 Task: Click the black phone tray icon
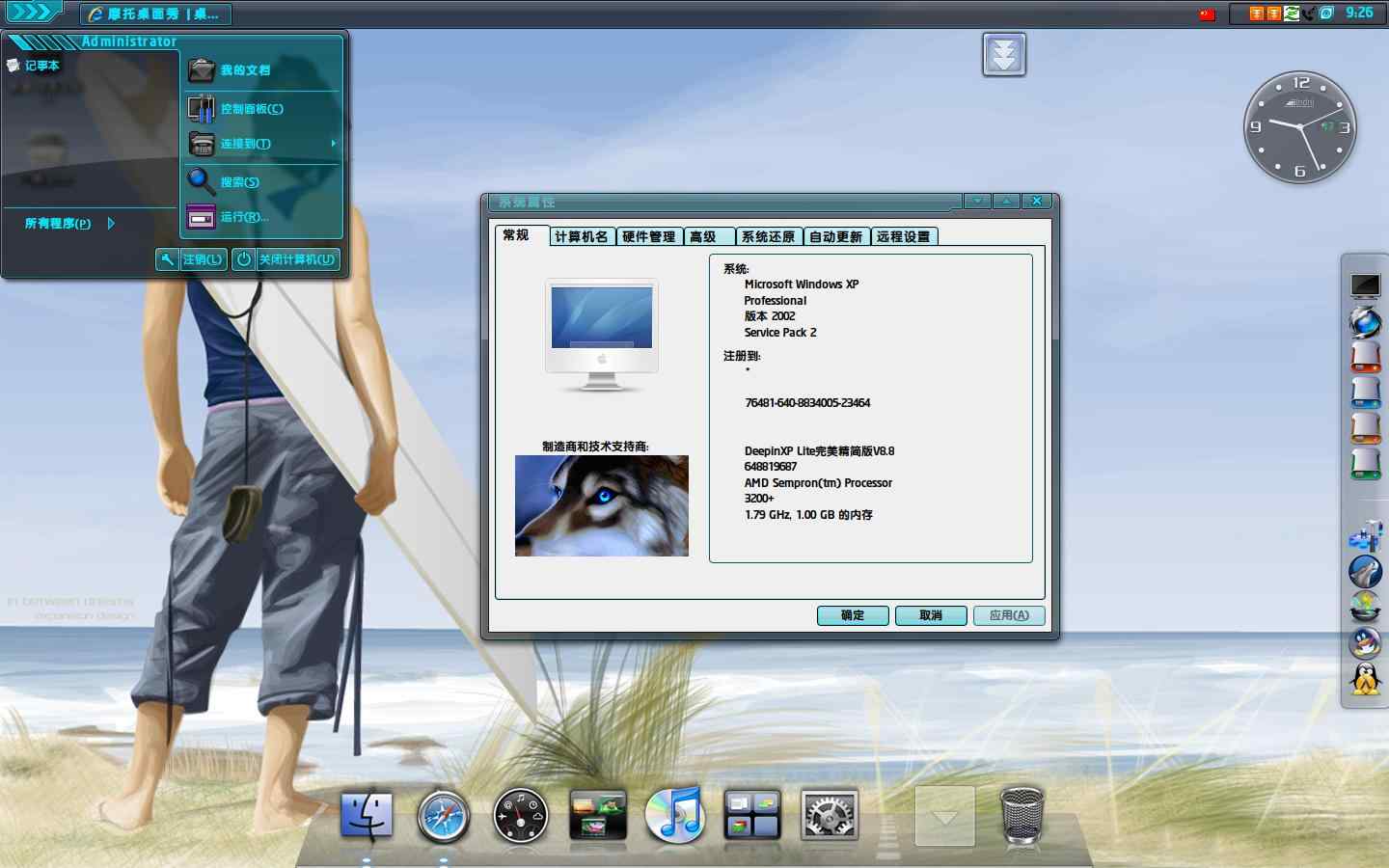pos(1307,13)
